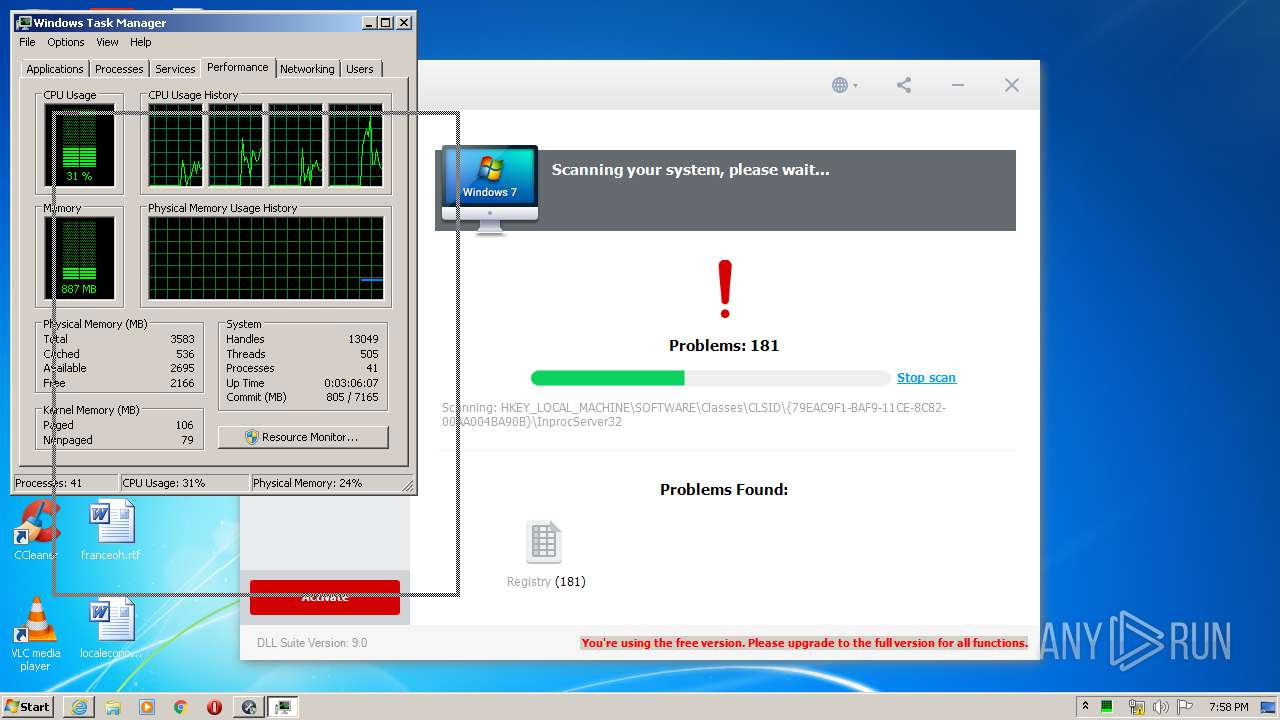Screen dimensions: 1280x720
Task: Open Google Chrome from the taskbar
Action: [x=181, y=707]
